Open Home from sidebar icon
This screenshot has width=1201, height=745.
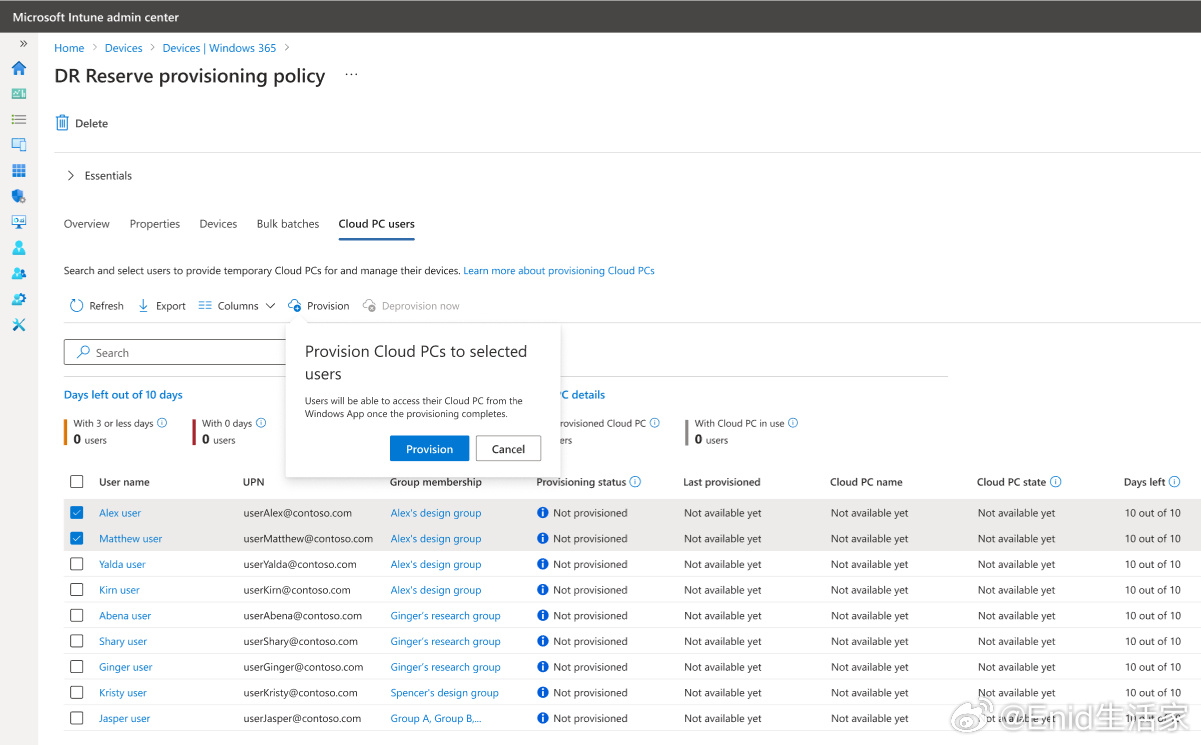(18, 69)
